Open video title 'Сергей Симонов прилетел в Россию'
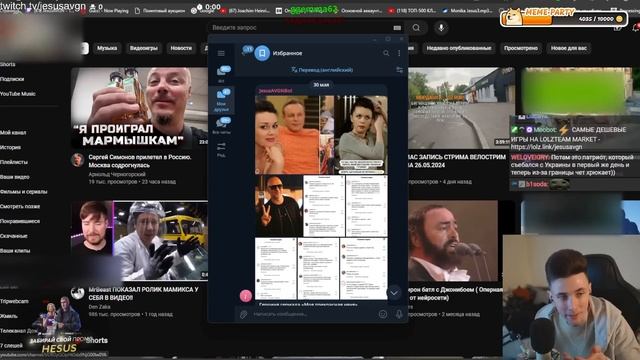640x360 pixels. [140, 161]
